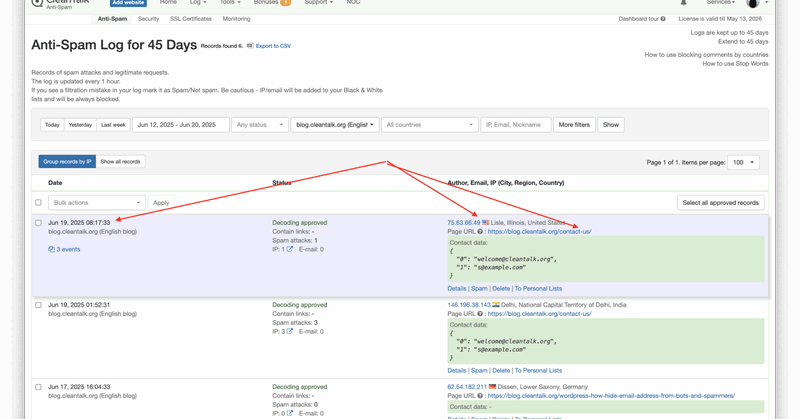800x419 pixels.
Task: Filter the log by Today
Action: [x=52, y=125]
